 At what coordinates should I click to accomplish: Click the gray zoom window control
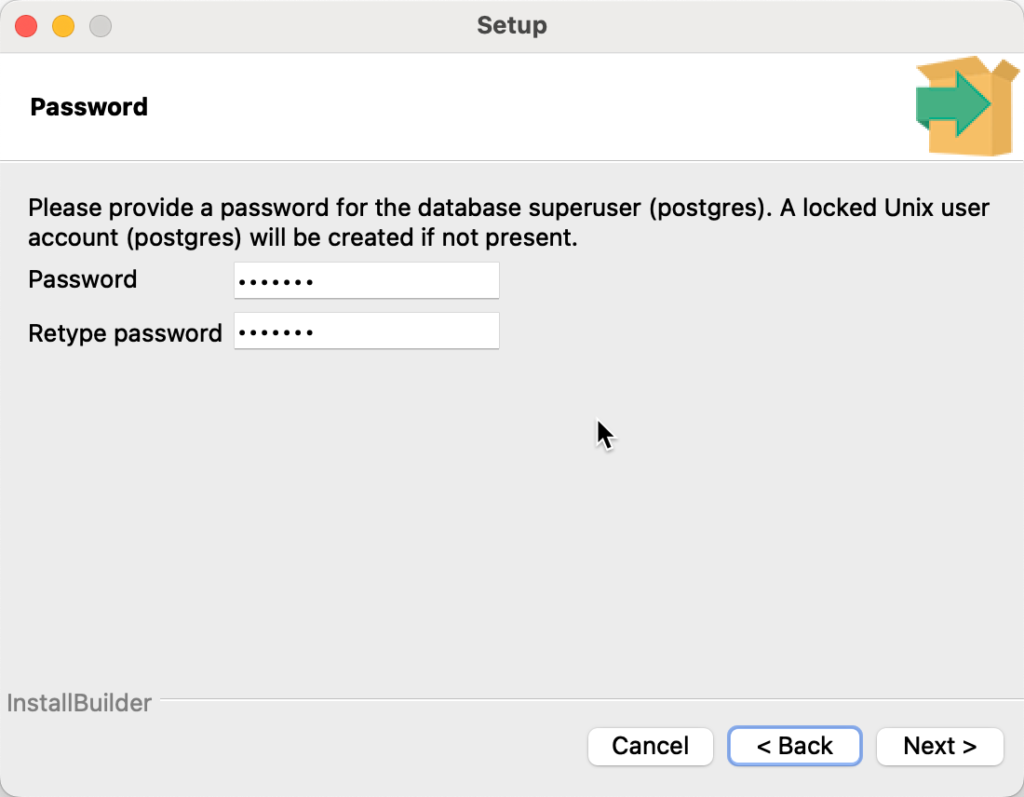pos(100,26)
